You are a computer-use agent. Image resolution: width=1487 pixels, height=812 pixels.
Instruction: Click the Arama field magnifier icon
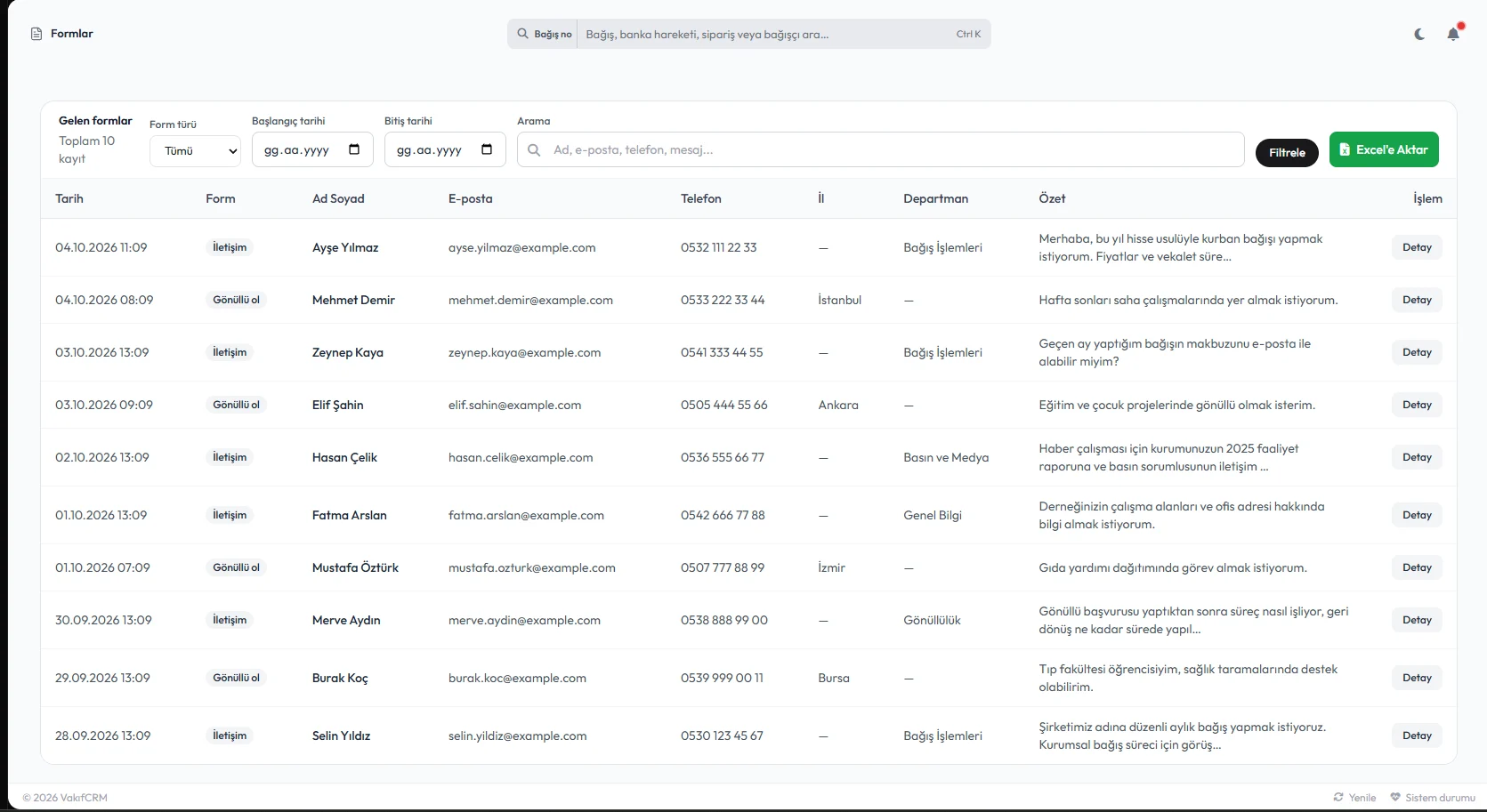[534, 149]
